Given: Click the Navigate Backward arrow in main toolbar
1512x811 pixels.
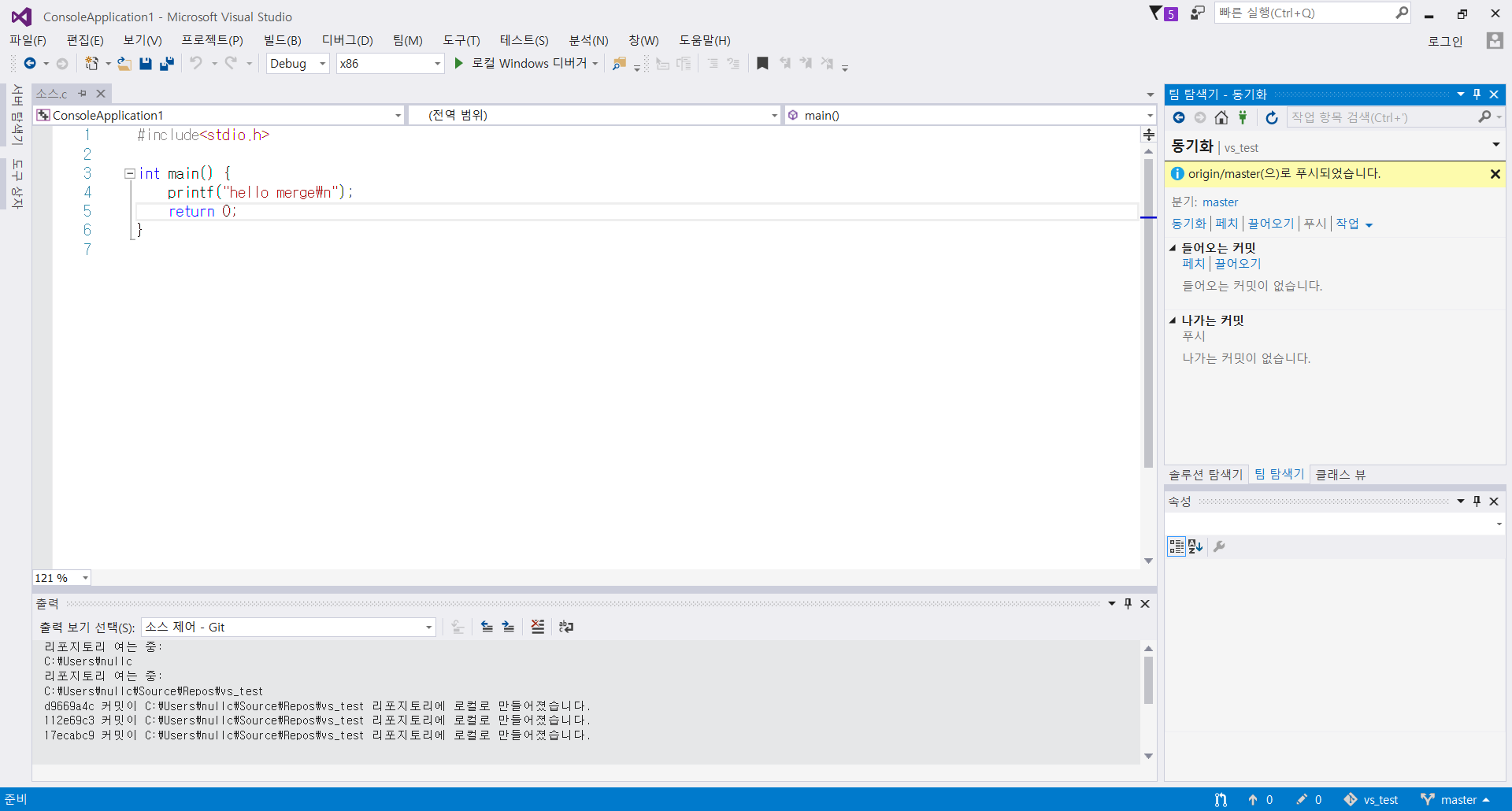Looking at the screenshot, I should click(x=30, y=64).
